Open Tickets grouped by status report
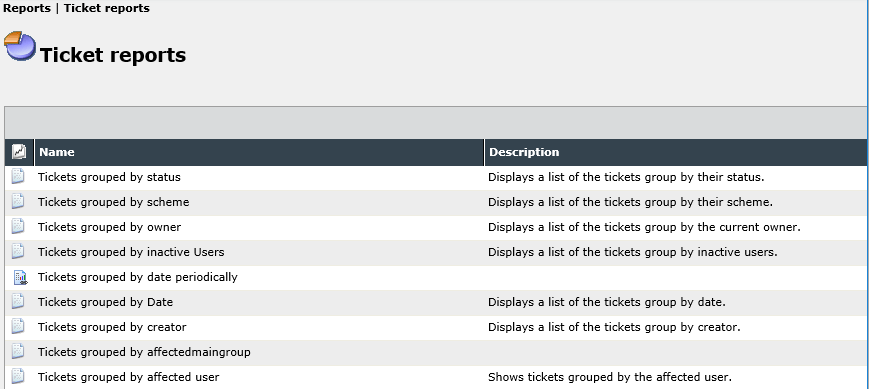This screenshot has width=869, height=389. 109,177
